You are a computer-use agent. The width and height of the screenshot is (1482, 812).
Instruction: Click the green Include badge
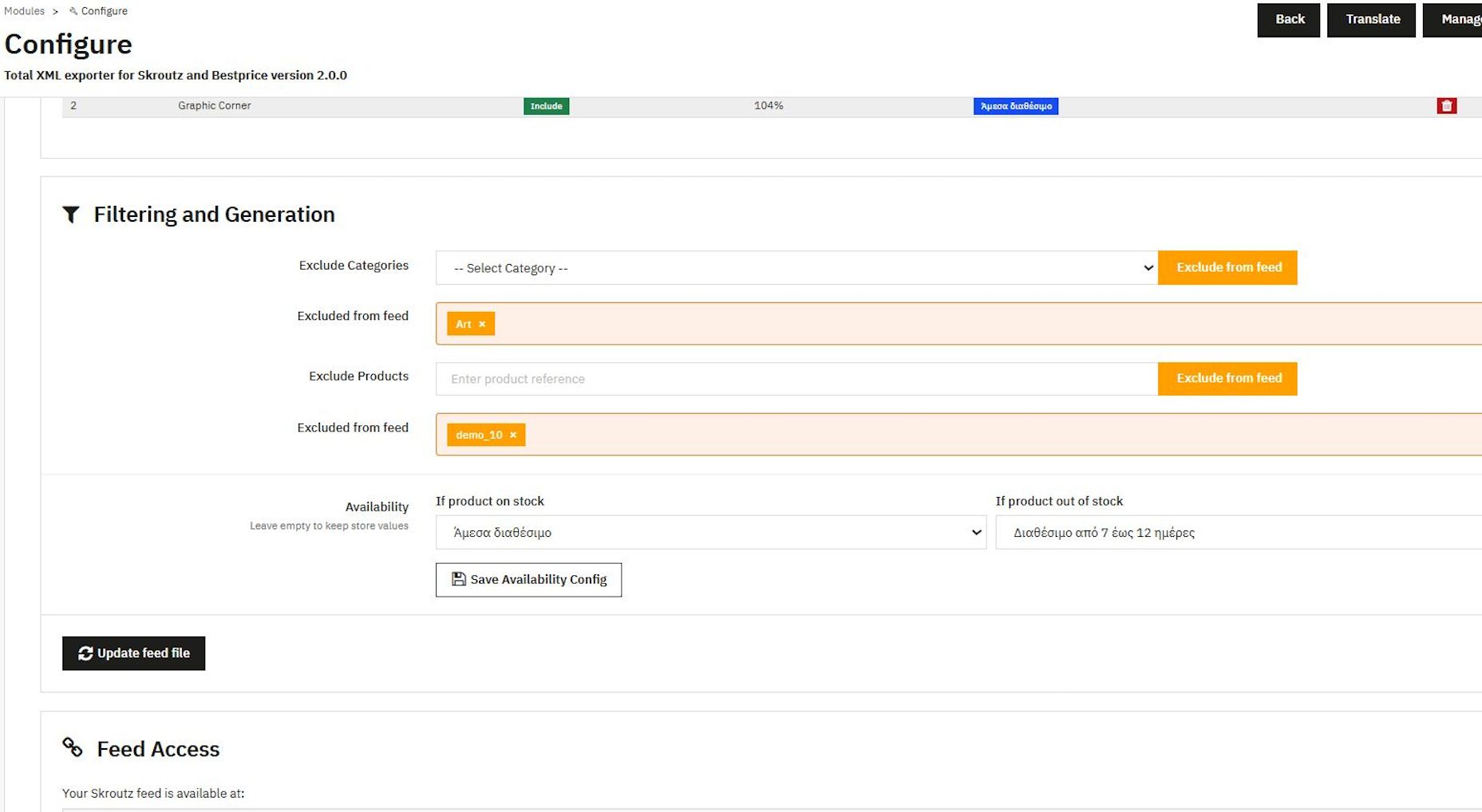546,106
